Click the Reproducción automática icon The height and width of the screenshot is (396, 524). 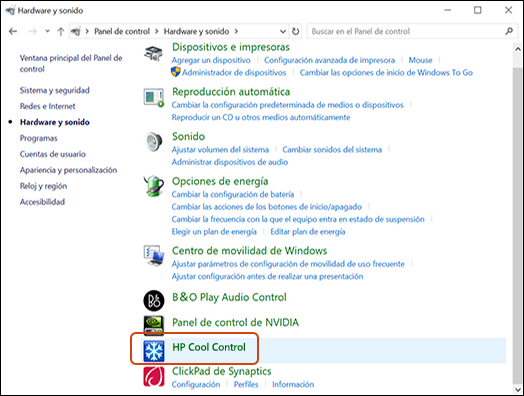154,98
